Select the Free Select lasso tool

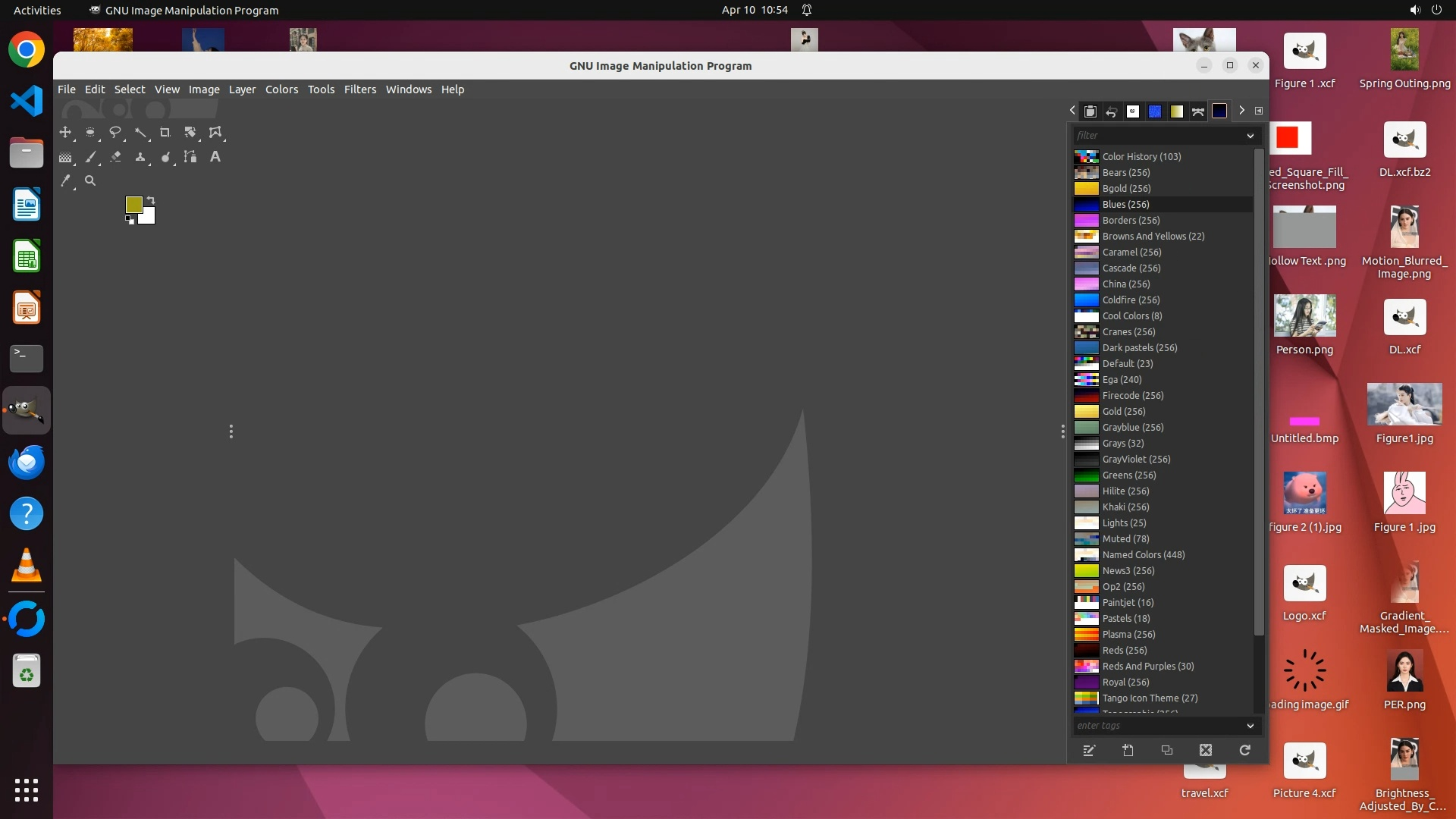click(x=115, y=133)
